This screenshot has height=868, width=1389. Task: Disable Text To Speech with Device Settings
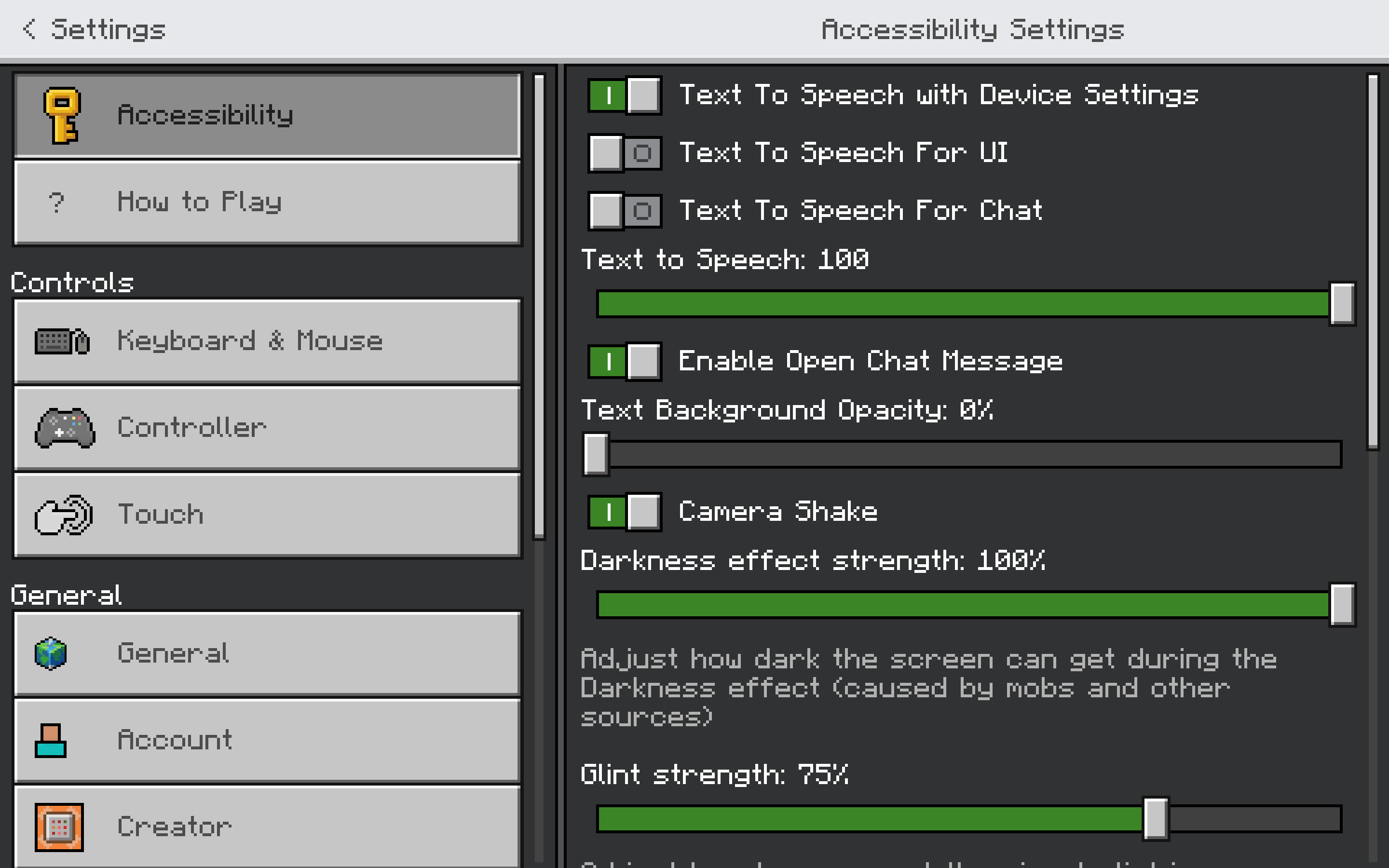coord(625,95)
